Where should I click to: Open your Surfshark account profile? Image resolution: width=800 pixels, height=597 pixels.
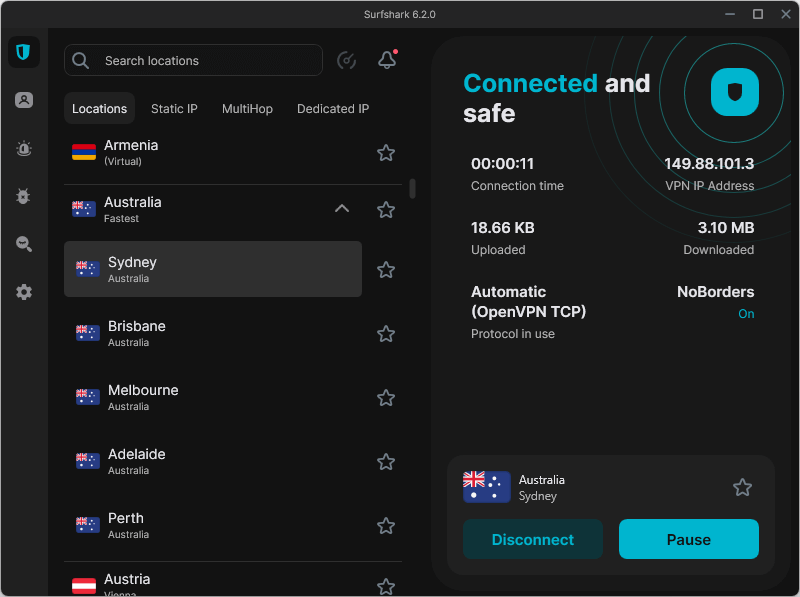point(23,100)
